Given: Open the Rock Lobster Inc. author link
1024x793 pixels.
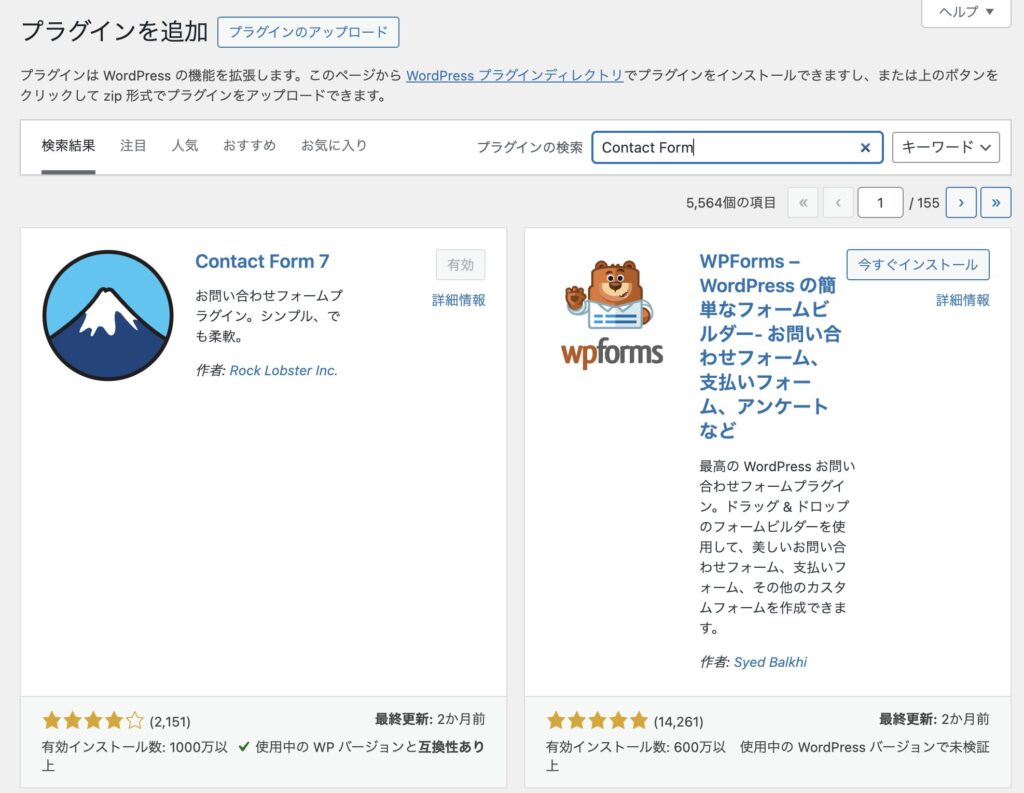Looking at the screenshot, I should click(283, 370).
